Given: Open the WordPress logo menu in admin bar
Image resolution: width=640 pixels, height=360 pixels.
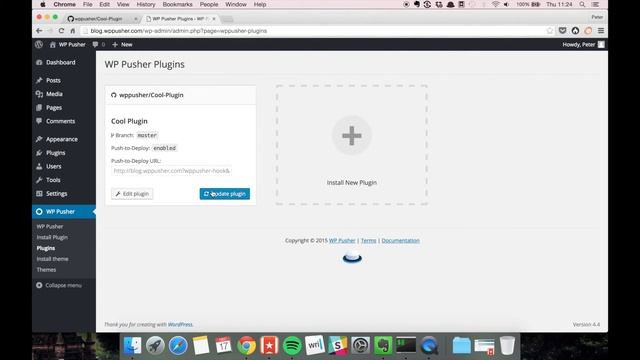Looking at the screenshot, I should (39, 44).
